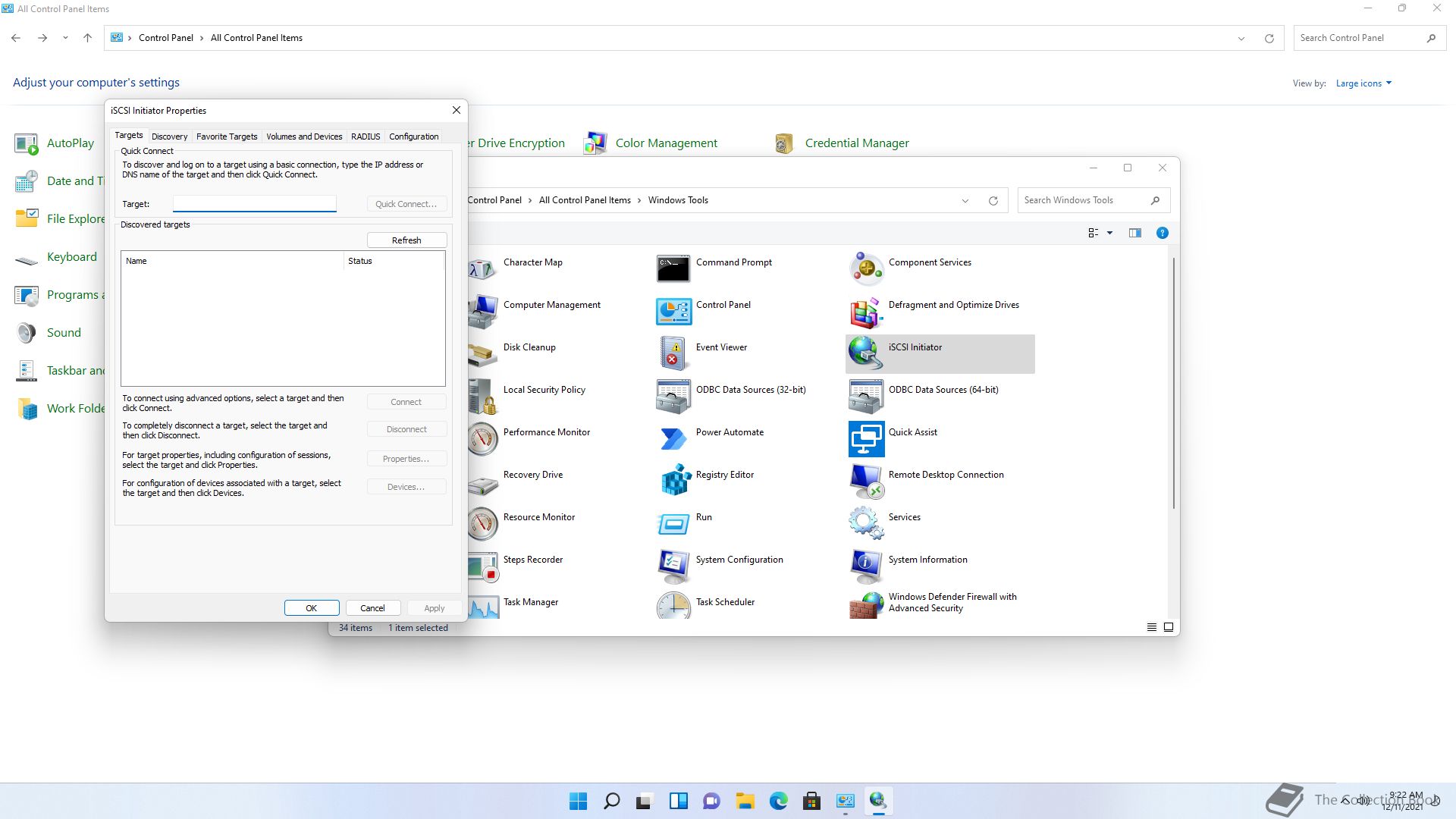The width and height of the screenshot is (1456, 819).
Task: Click OK in iSCSI Initiator Properties
Action: tap(312, 608)
